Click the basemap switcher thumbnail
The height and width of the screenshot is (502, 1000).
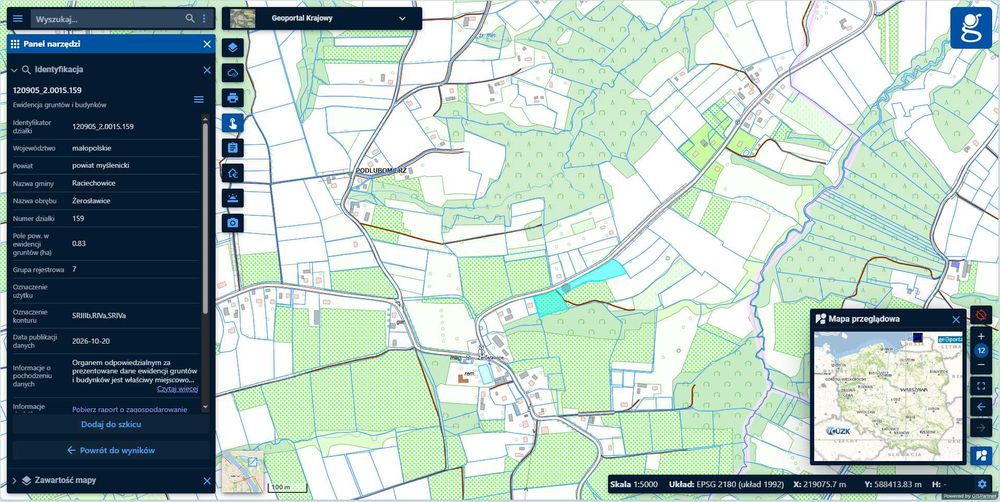coord(242,471)
